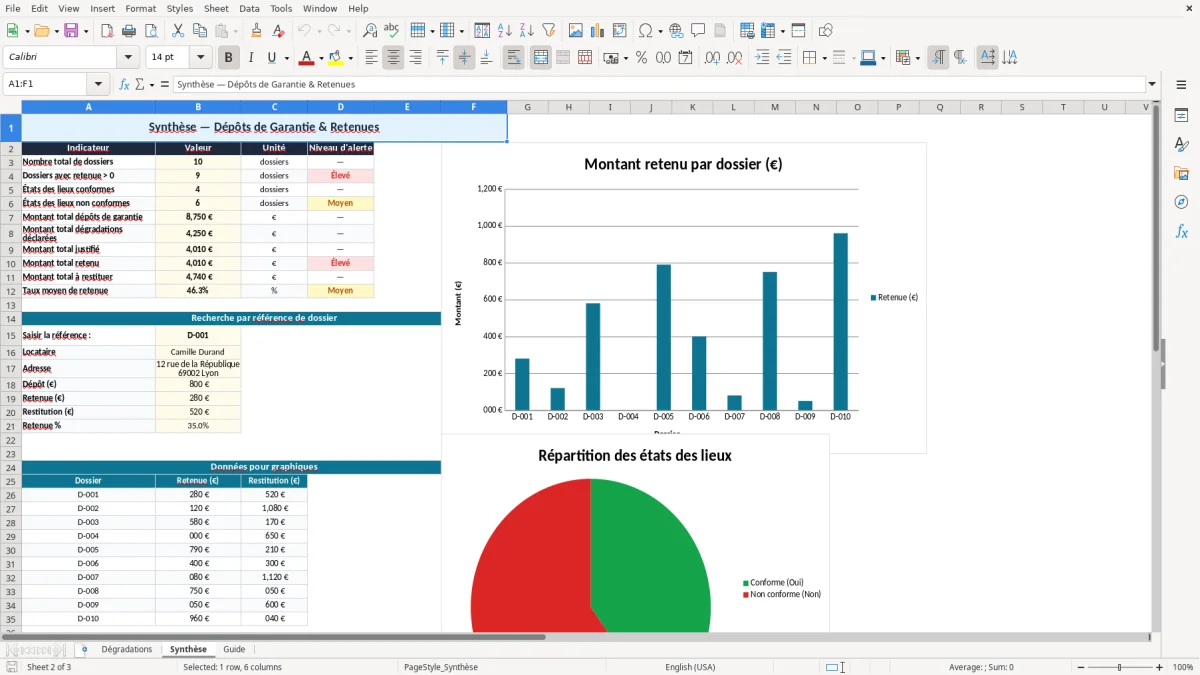Viewport: 1200px width, 675px height.
Task: Open the Borders dropdown arrow
Action: (823, 59)
